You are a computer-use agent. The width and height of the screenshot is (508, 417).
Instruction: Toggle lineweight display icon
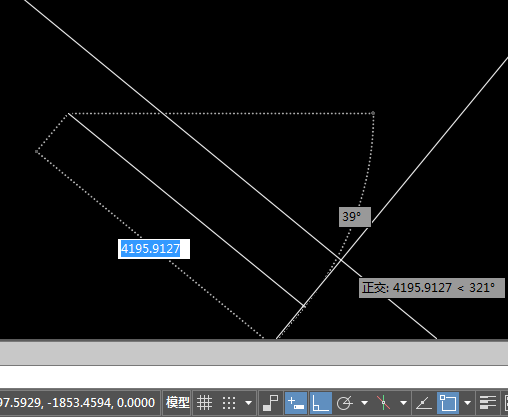488,403
